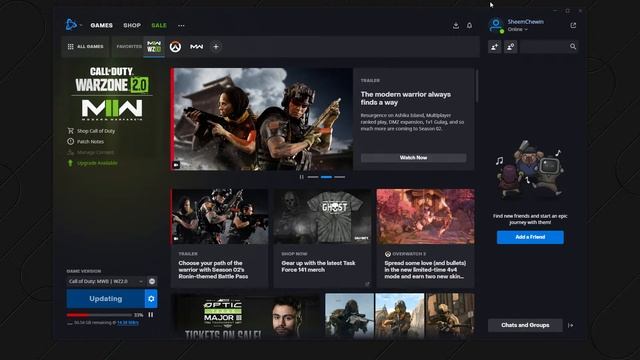Viewport: 640px width, 360px height.
Task: Open the three-dot more menu
Action: [x=181, y=26]
